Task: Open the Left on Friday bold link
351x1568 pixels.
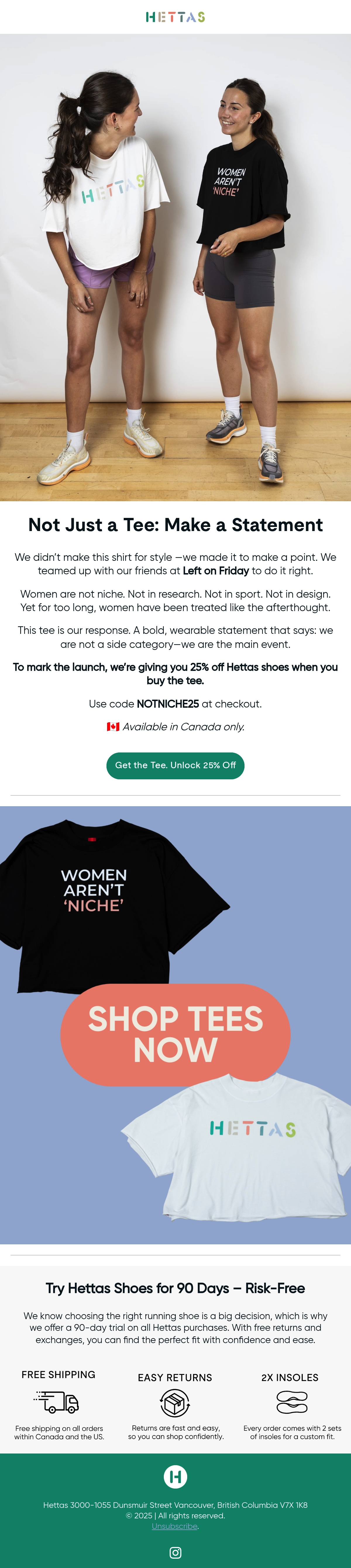Action: coord(216,570)
